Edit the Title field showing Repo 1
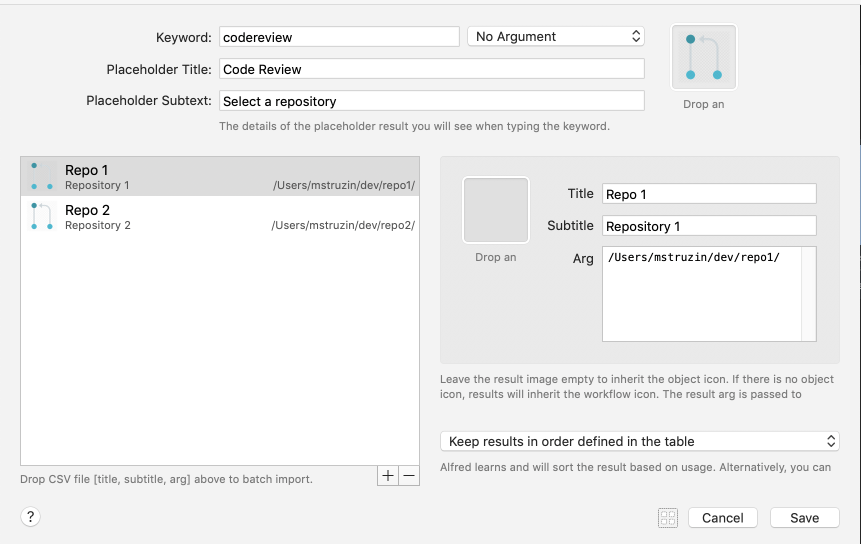Screen dimensions: 861x544 (x=709, y=194)
